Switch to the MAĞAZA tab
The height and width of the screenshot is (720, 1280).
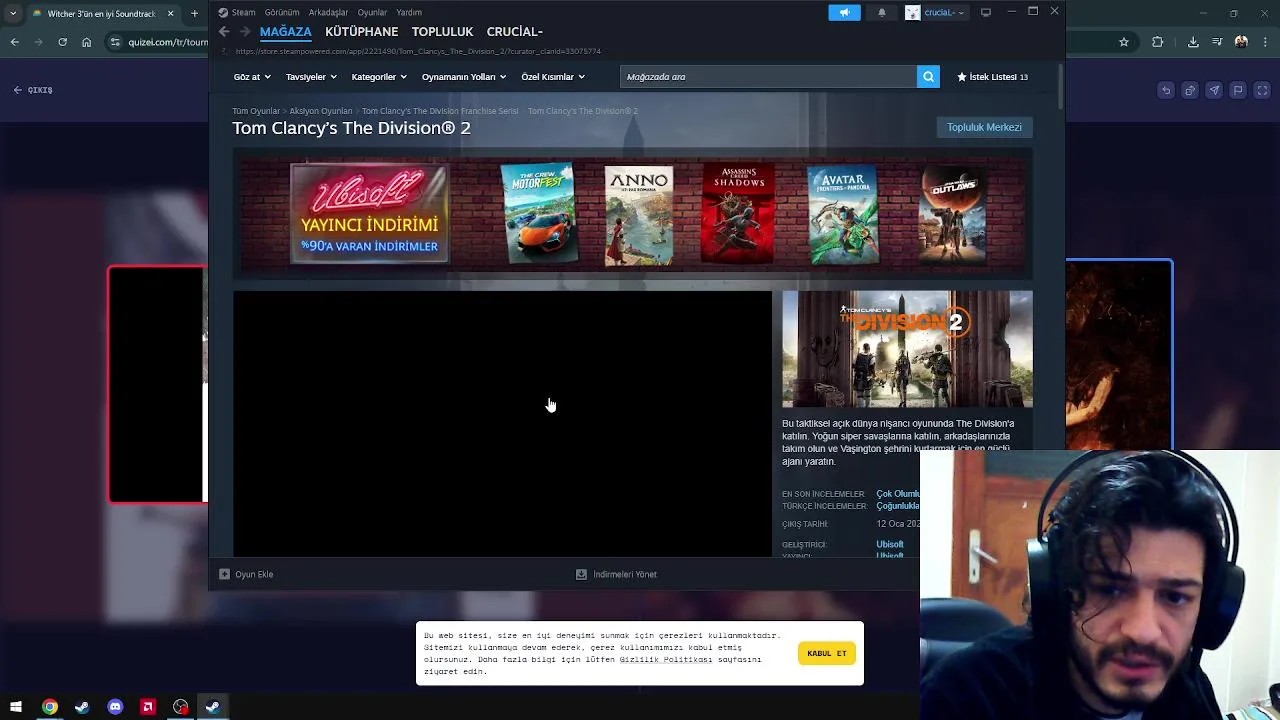pyautogui.click(x=286, y=32)
